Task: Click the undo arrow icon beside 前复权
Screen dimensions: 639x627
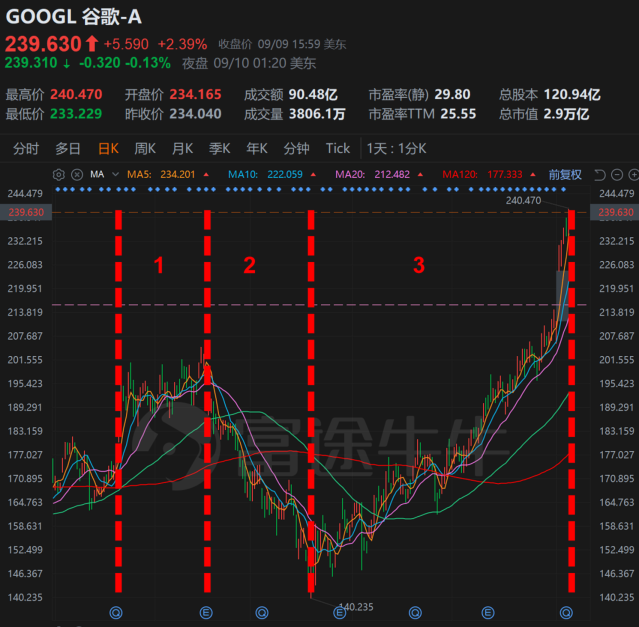Action: (599, 175)
